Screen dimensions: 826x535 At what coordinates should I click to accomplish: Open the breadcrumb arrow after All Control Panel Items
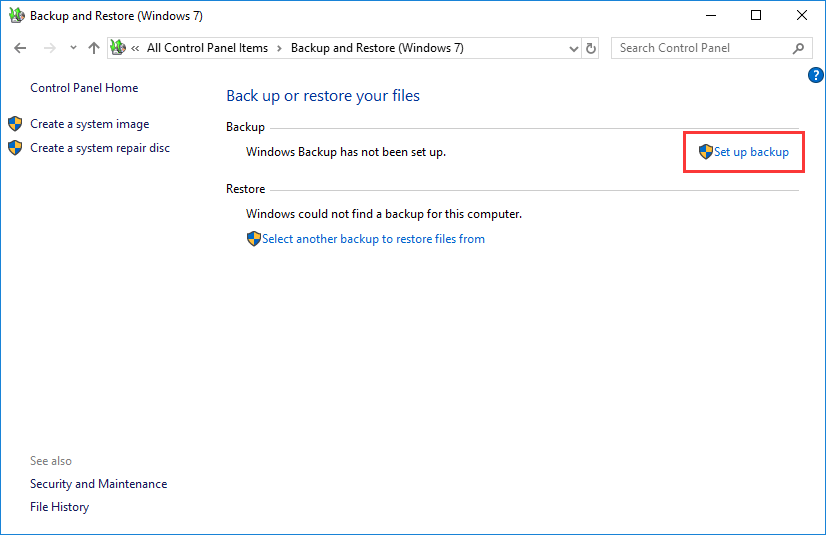[x=280, y=48]
